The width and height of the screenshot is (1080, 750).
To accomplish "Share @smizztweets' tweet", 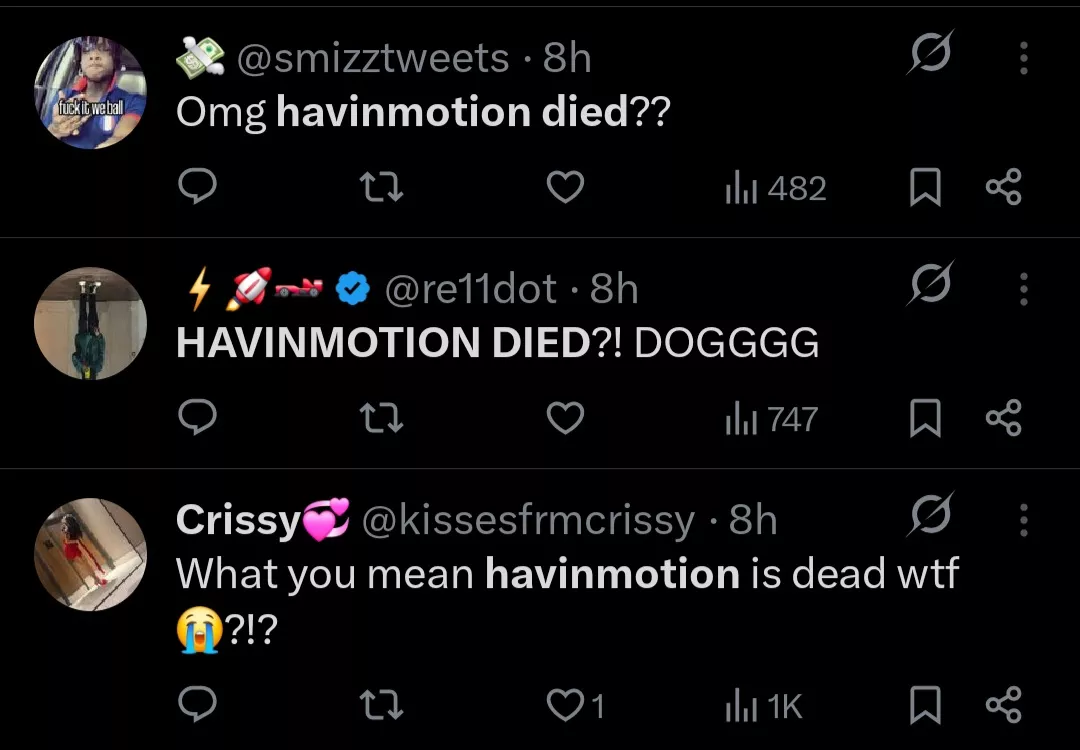I will pyautogui.click(x=1004, y=187).
